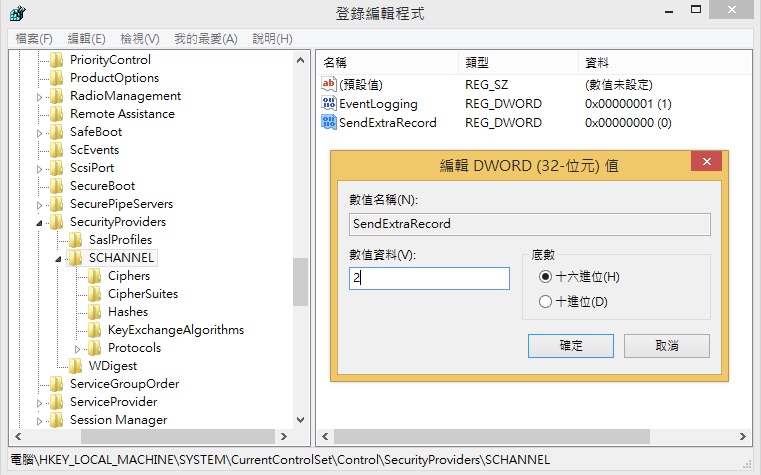Viewport: 761px width, 475px height.
Task: Collapse the SCHANNEL tree node
Action: pyautogui.click(x=59, y=258)
